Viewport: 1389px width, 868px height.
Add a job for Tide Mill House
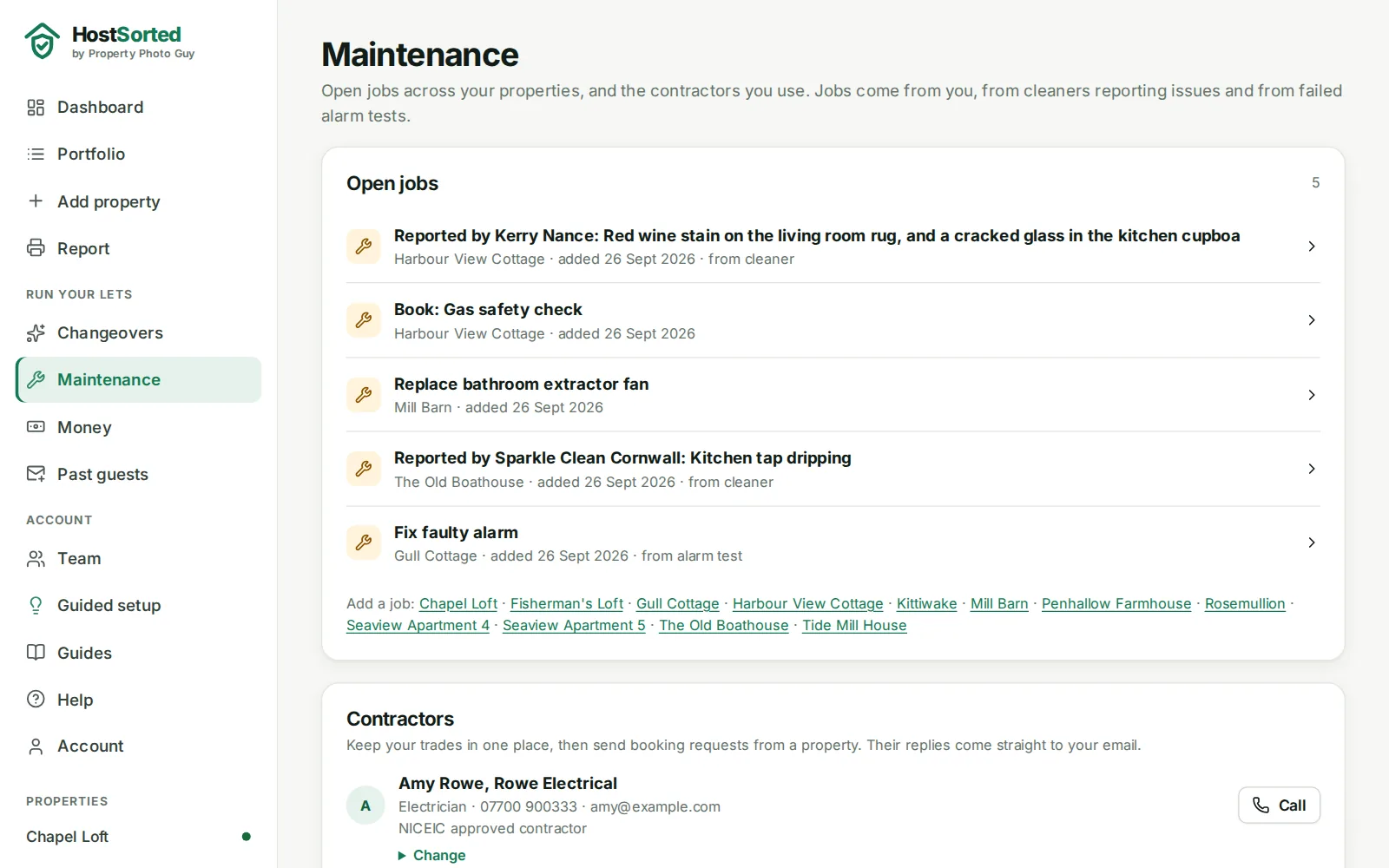click(854, 625)
